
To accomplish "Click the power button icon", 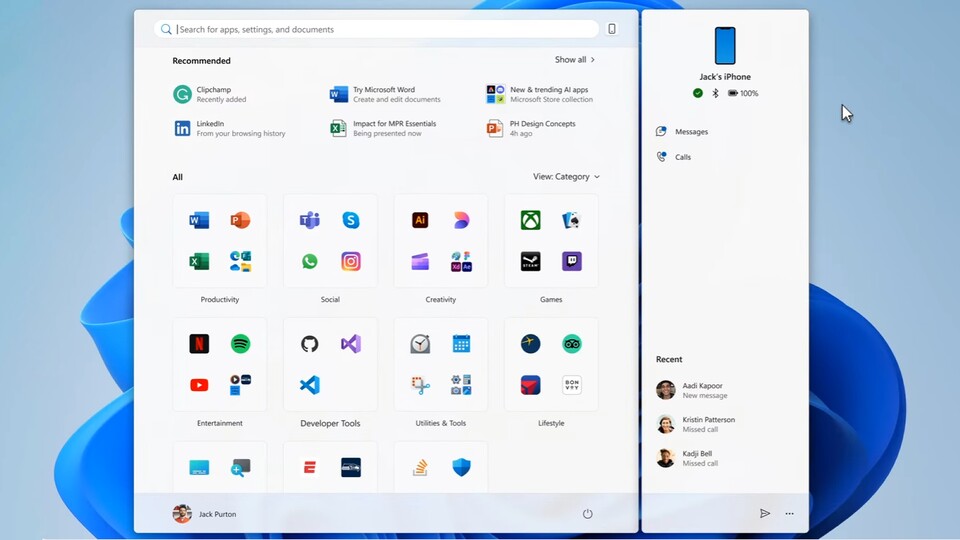I will [587, 514].
